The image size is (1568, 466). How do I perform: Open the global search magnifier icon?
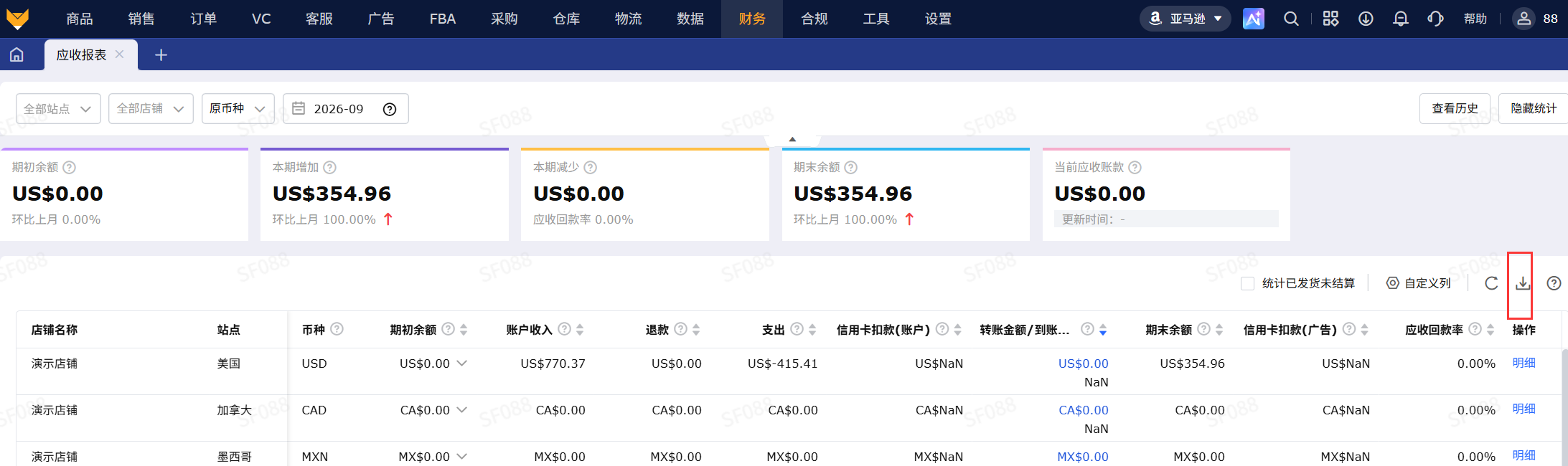[x=1291, y=19]
